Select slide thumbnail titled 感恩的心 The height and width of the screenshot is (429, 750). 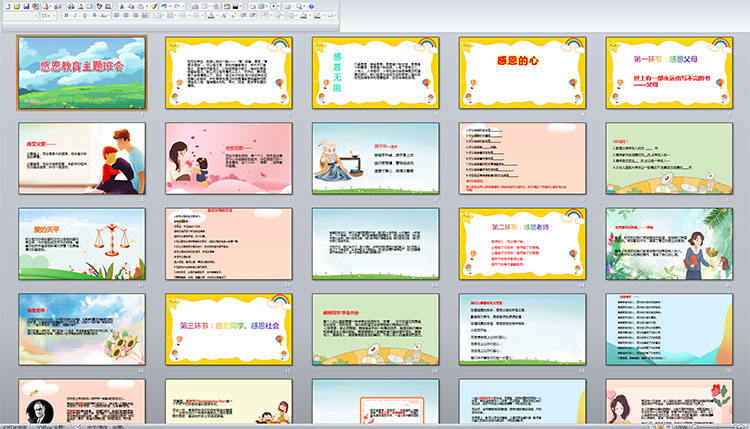(522, 73)
